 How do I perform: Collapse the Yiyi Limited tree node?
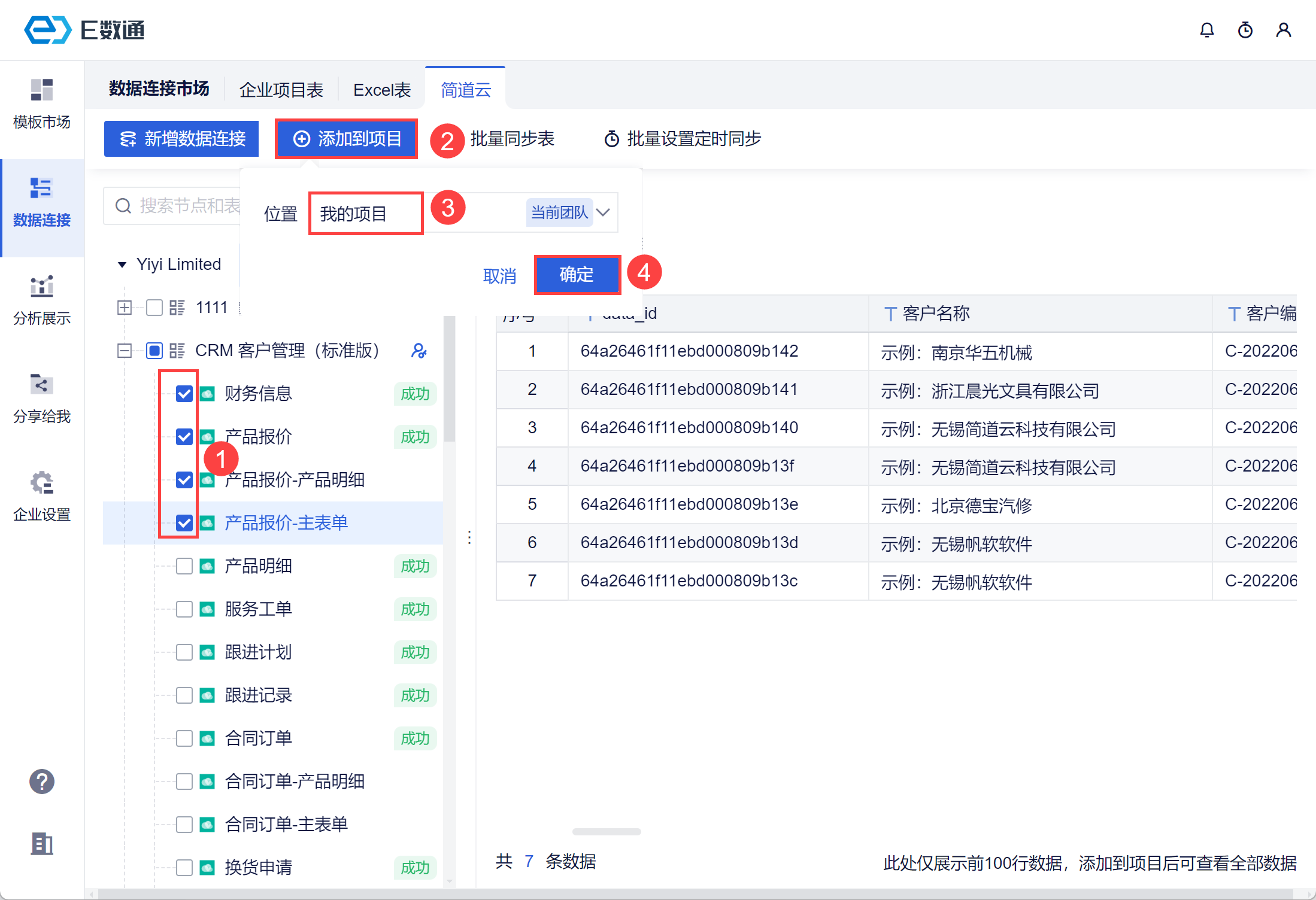(x=122, y=264)
